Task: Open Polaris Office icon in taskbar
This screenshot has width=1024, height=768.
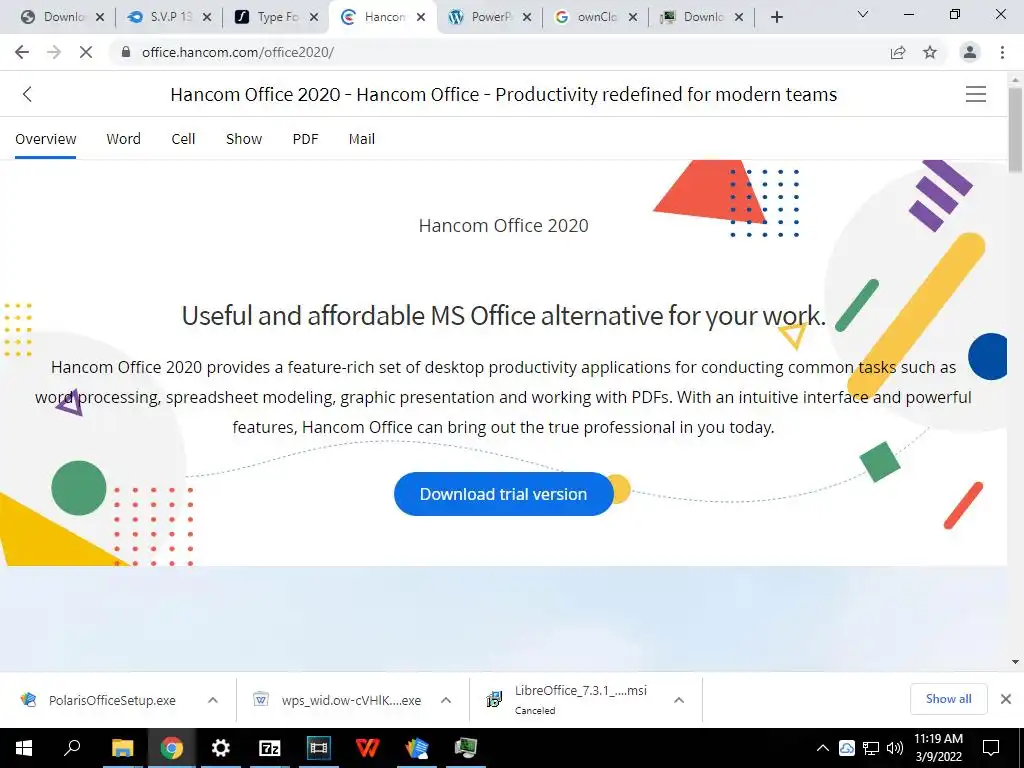Action: [x=417, y=748]
